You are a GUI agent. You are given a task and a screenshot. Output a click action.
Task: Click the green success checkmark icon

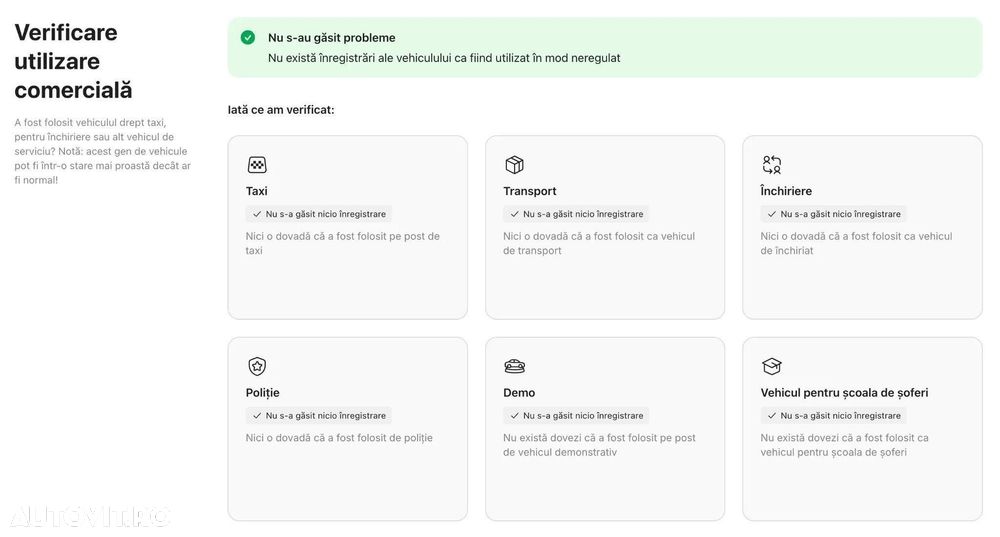pos(248,38)
